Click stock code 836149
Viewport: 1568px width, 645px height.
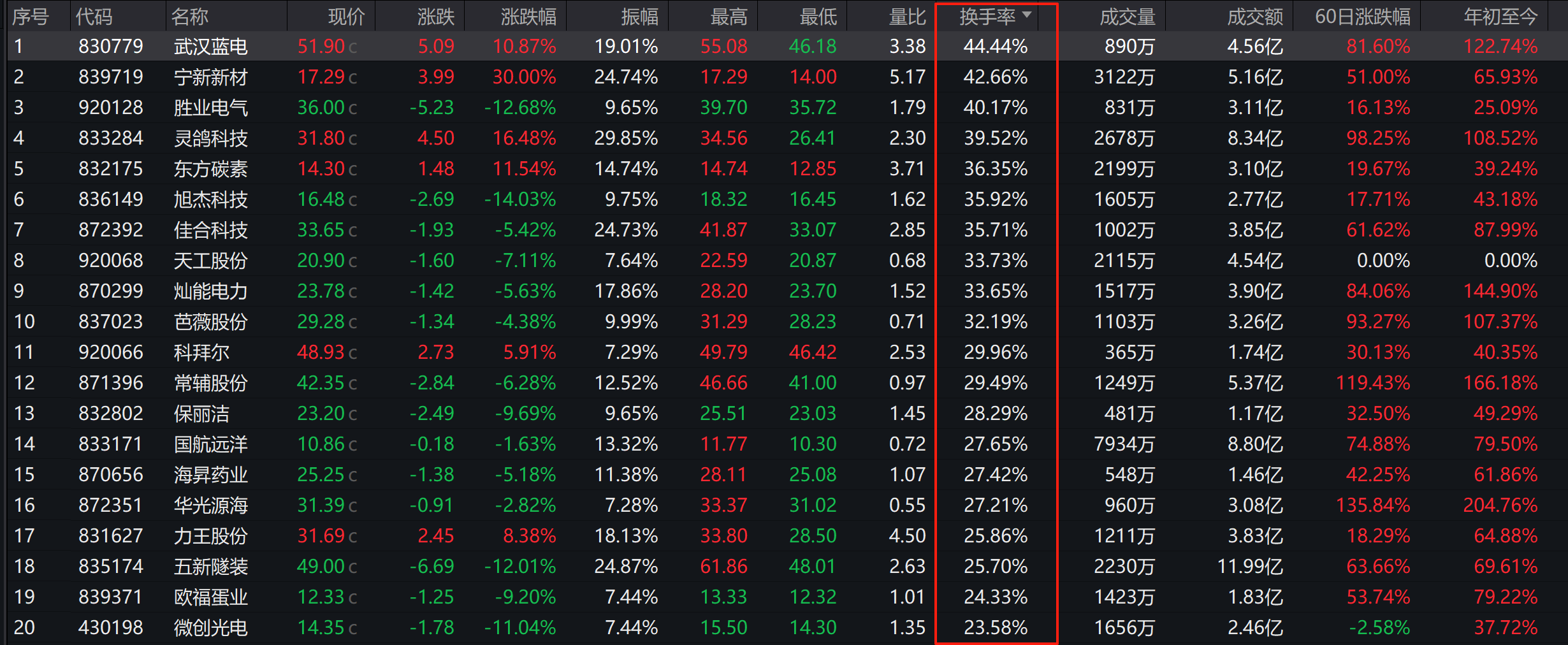(x=111, y=199)
